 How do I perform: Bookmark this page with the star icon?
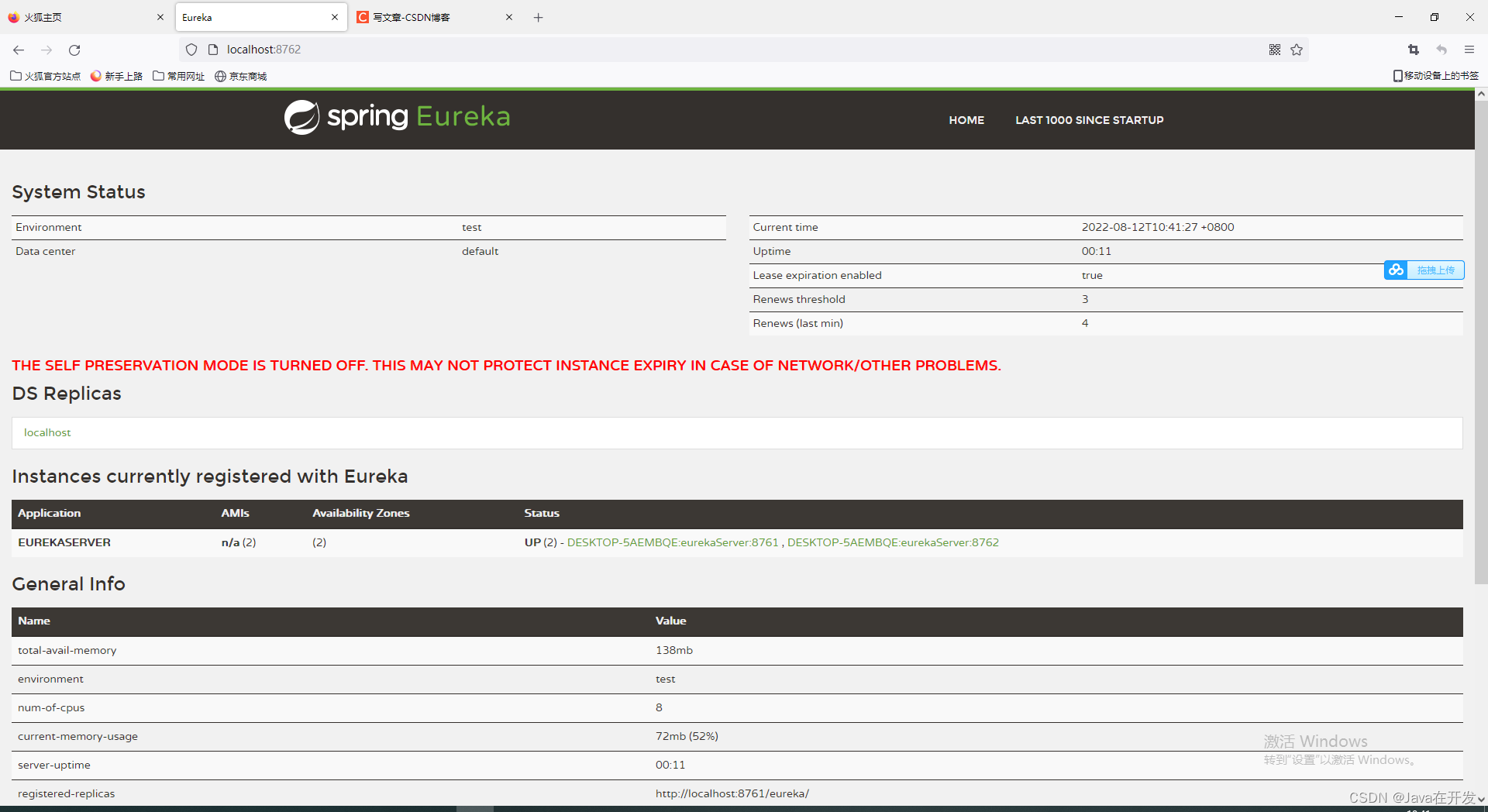pyautogui.click(x=1297, y=50)
